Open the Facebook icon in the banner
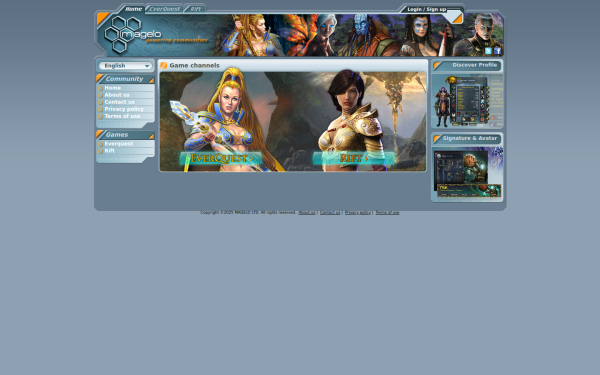This screenshot has height=375, width=600. (x=497, y=51)
